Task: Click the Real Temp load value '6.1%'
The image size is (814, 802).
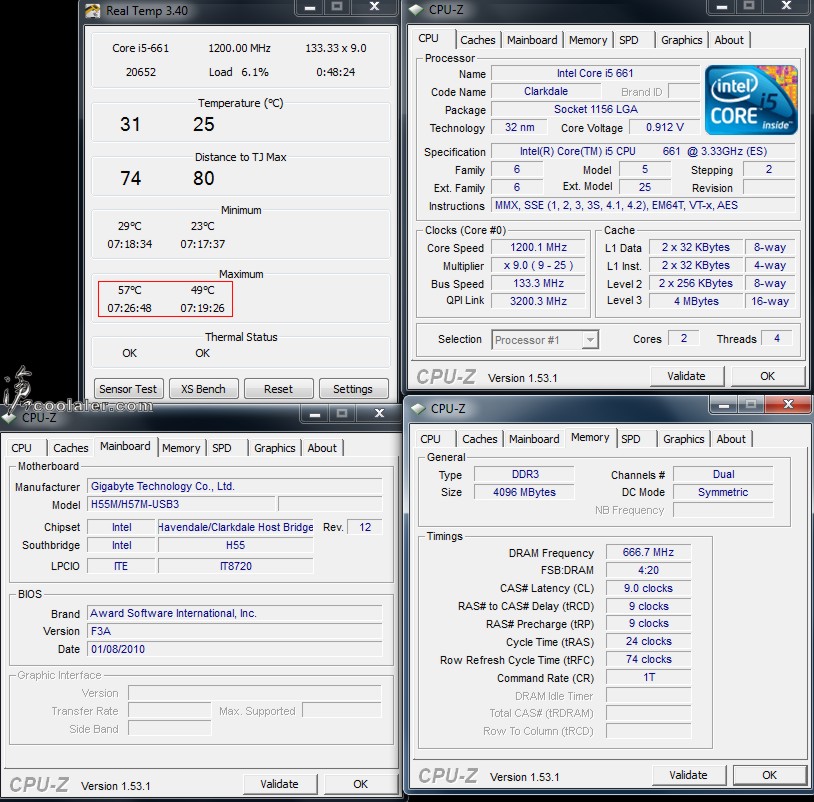Action: (x=255, y=72)
